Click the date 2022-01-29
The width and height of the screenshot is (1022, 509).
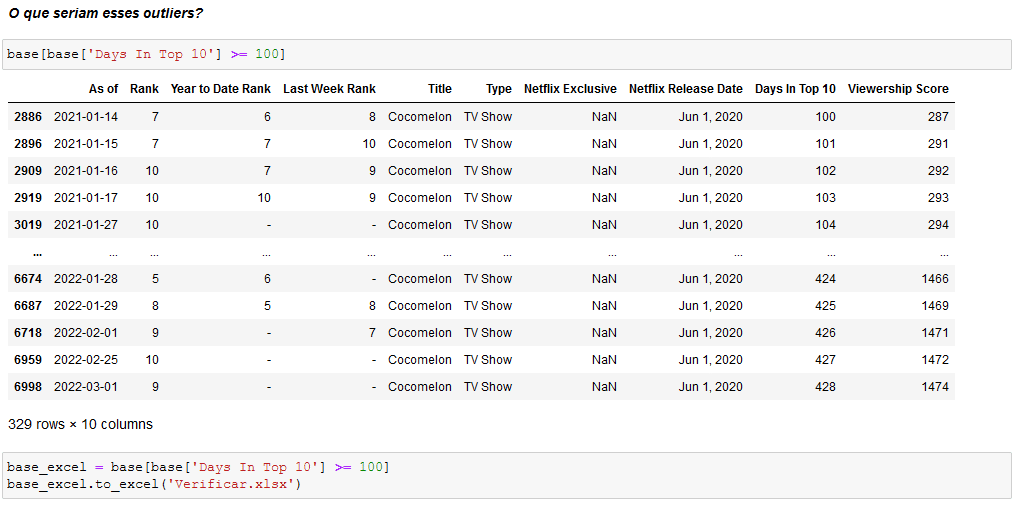(86, 305)
